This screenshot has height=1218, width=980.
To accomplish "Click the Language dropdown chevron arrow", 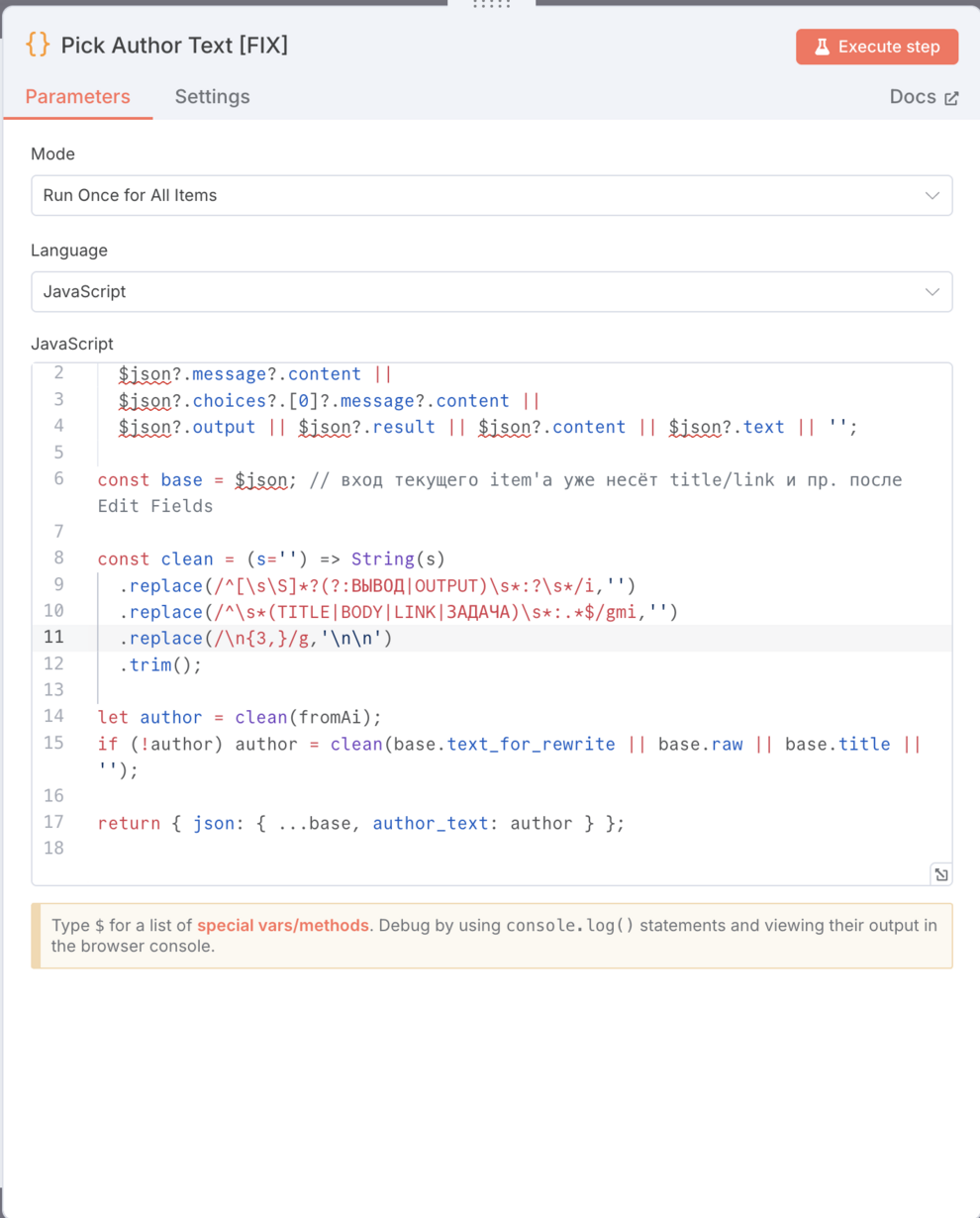I will click(x=931, y=292).
